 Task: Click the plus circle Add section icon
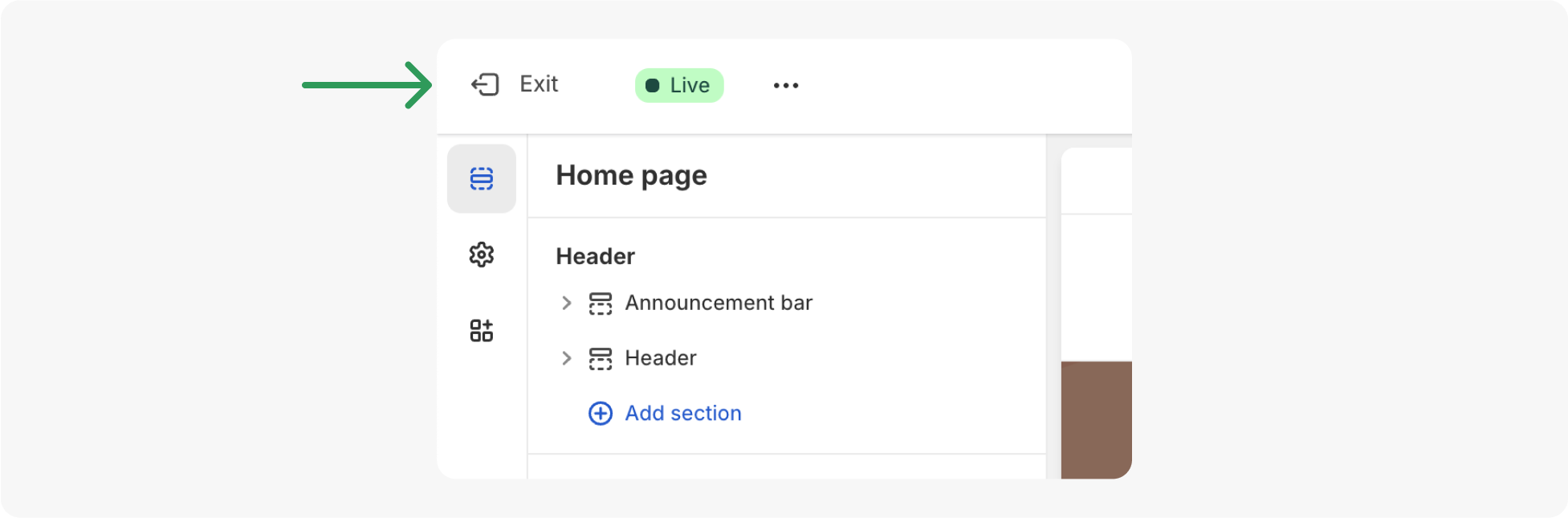click(601, 413)
